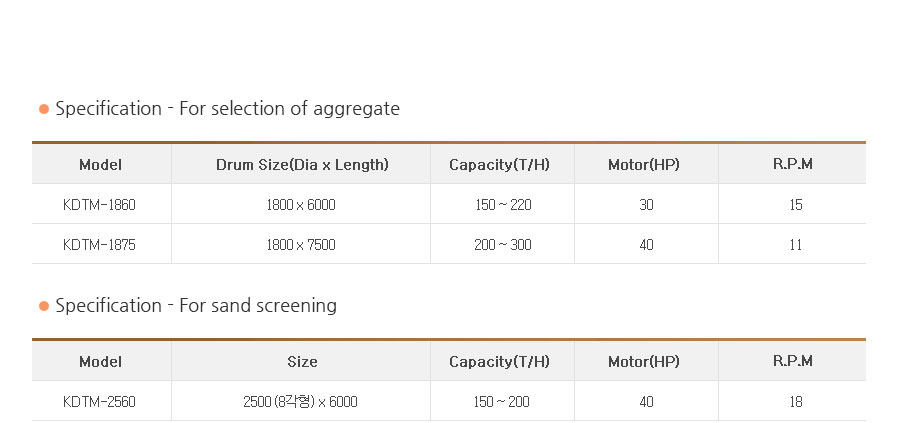Click the 'Drum Size(Dia x Length)' column header

(302, 165)
